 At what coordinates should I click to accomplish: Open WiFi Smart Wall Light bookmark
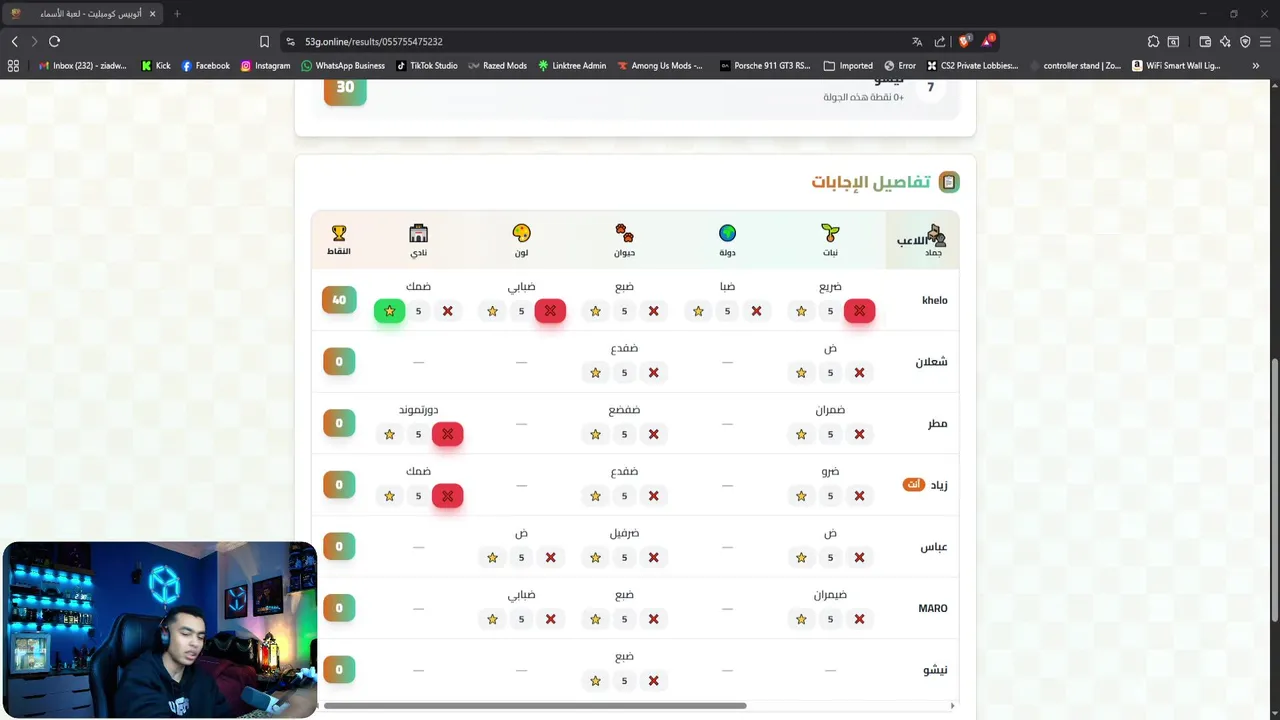(x=1176, y=65)
